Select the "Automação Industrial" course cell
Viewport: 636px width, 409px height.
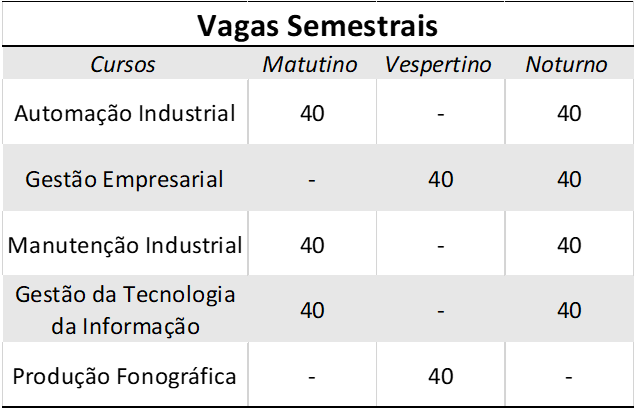(125, 113)
